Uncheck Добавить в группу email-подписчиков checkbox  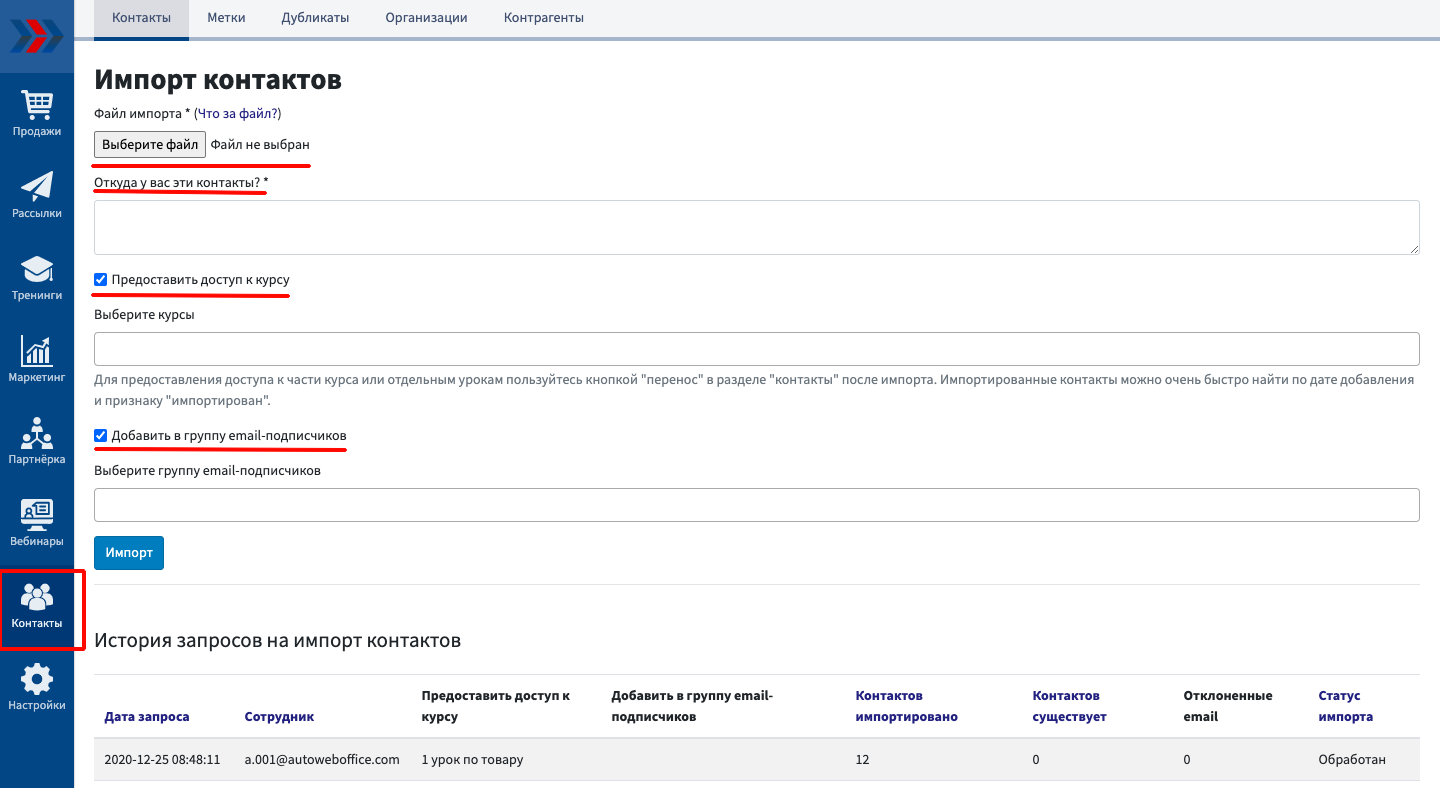101,436
